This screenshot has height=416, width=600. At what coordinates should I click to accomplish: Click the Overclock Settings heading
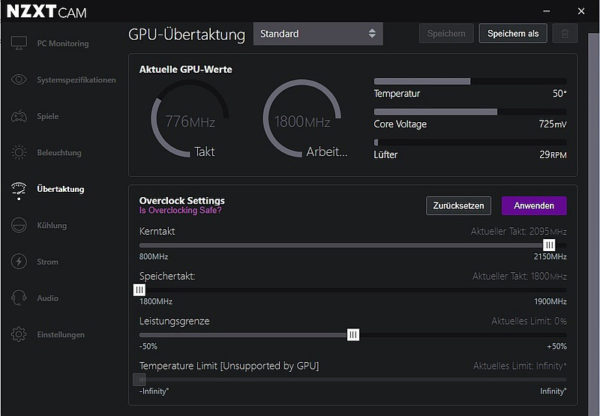click(x=182, y=201)
